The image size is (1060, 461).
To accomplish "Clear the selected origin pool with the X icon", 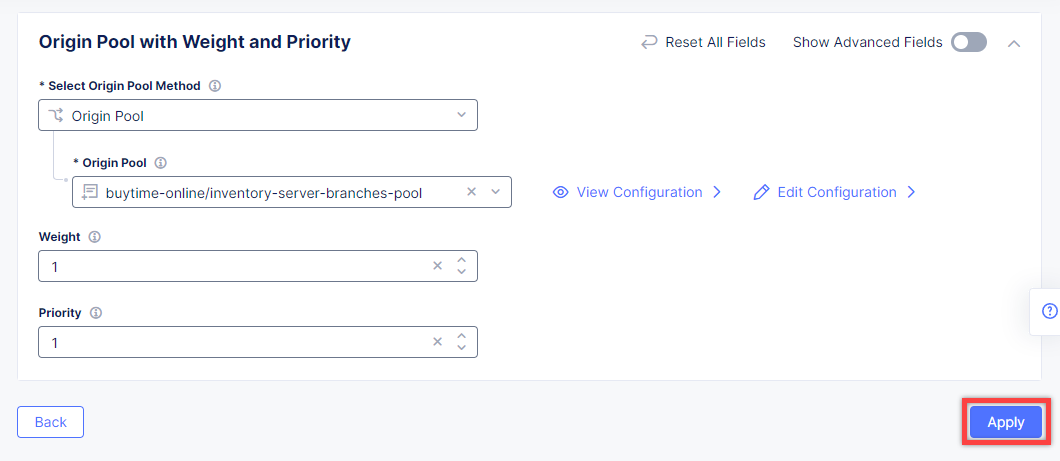I will coord(472,192).
